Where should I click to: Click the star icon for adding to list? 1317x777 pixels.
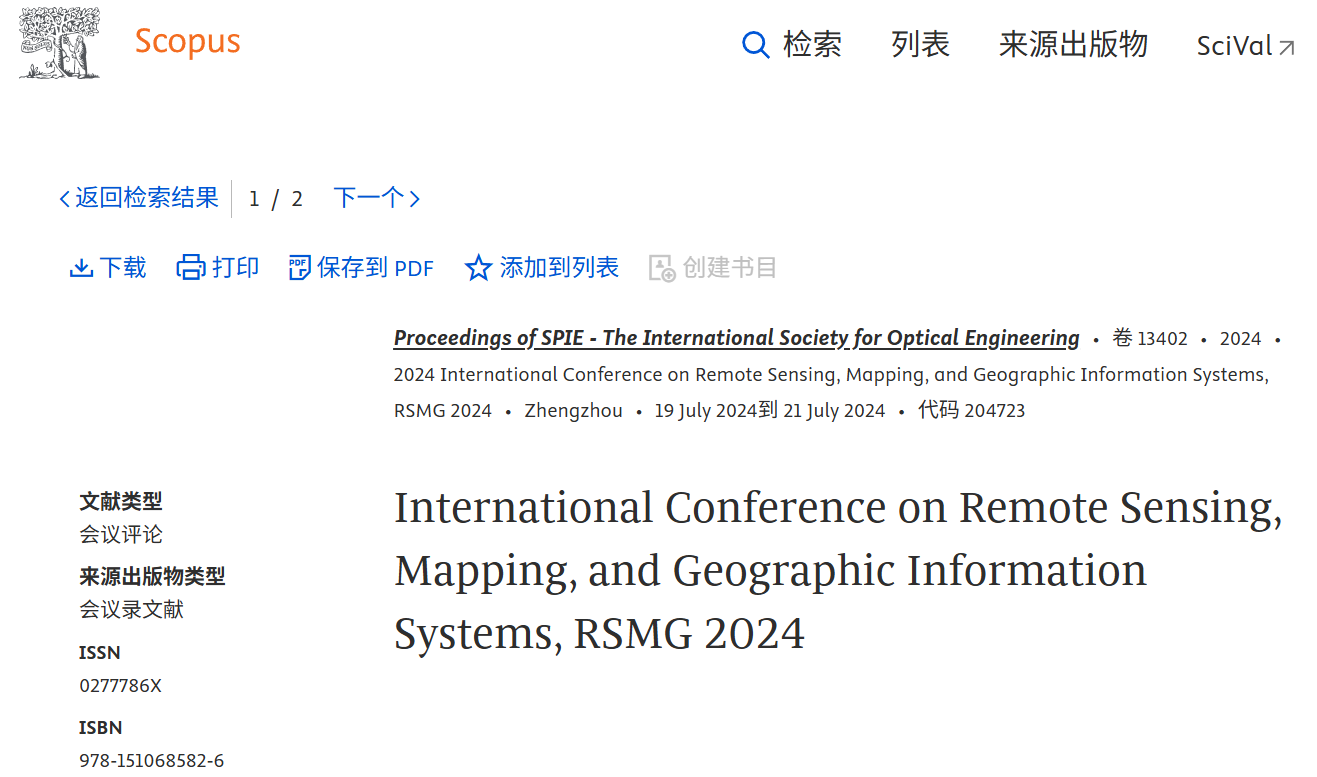coord(478,268)
